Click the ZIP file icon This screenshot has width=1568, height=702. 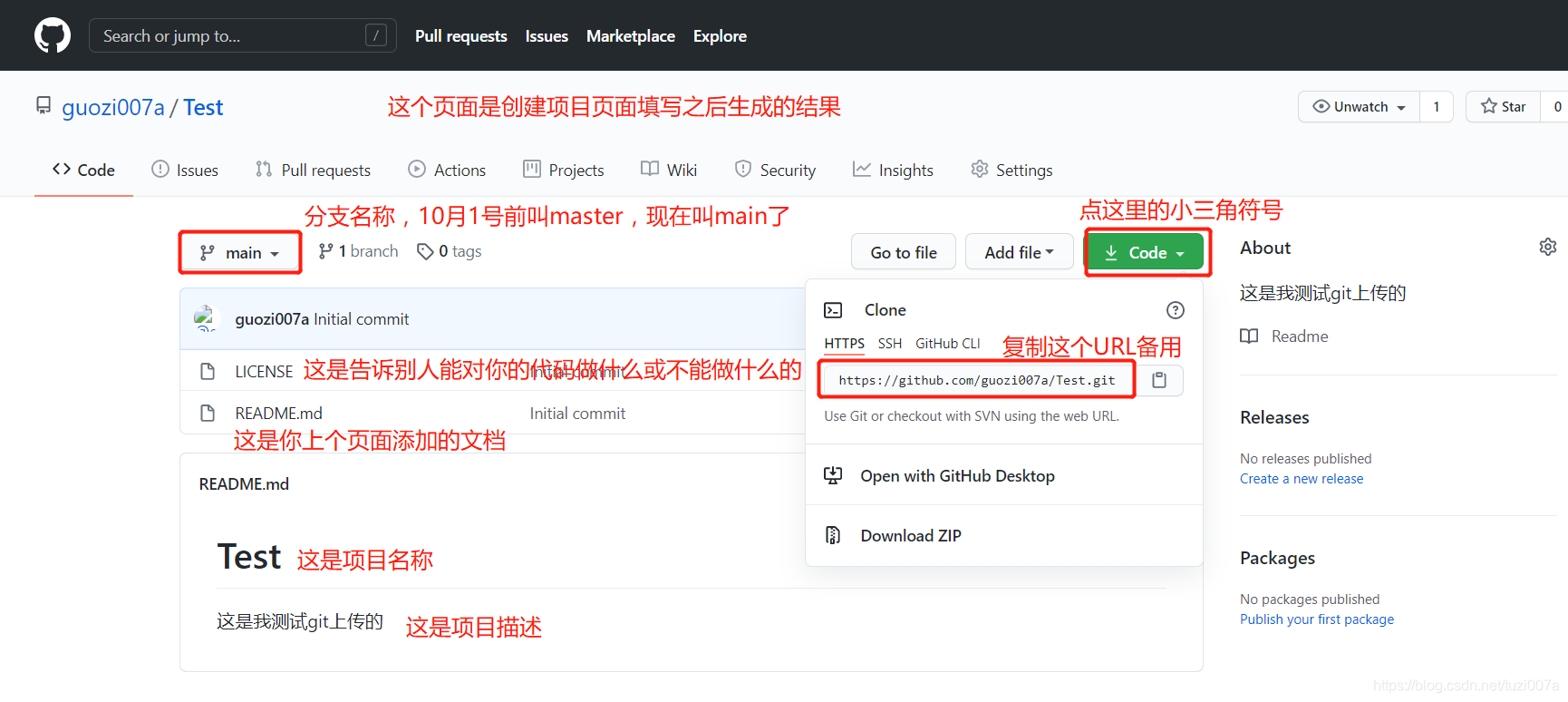pos(833,535)
